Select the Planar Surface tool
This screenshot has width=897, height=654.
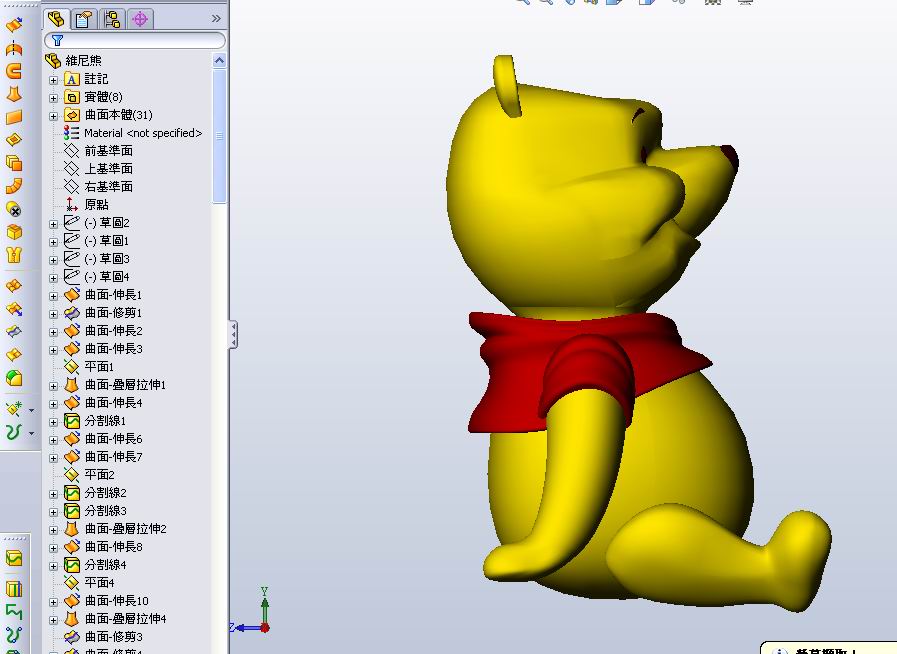coord(13,118)
